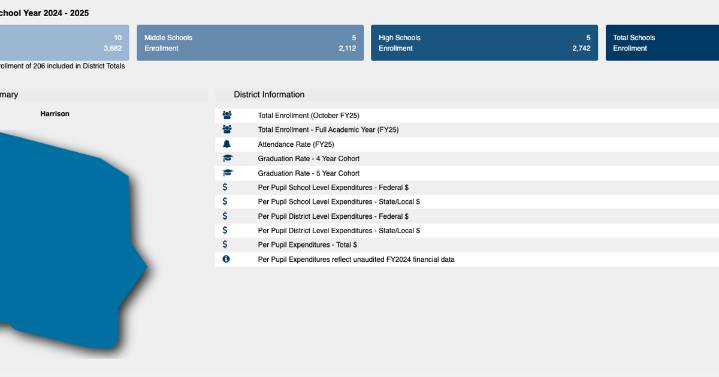719x377 pixels.
Task: Click the Middle Schools enrollment value 2,112
Action: [347, 48]
